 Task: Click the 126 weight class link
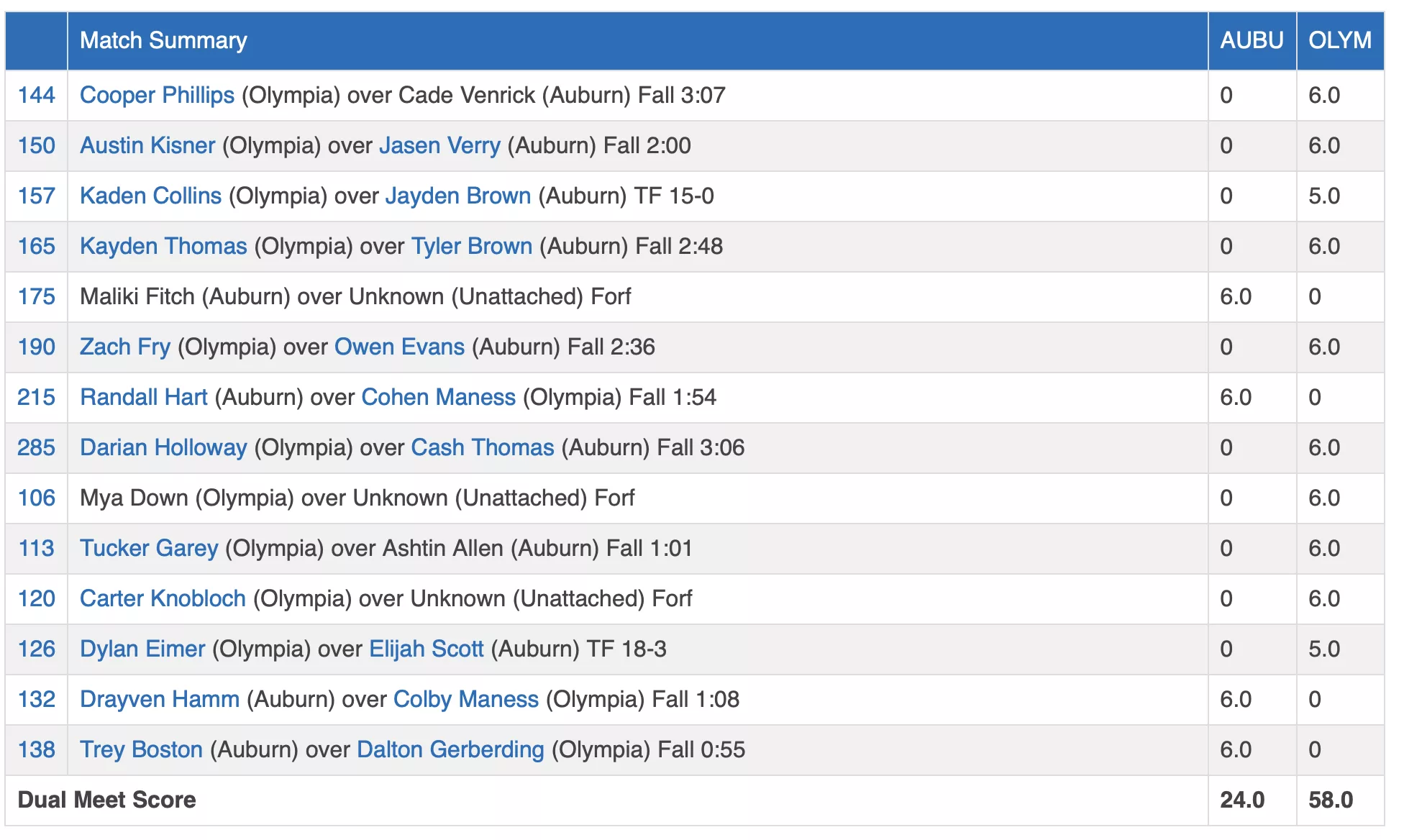coord(36,649)
